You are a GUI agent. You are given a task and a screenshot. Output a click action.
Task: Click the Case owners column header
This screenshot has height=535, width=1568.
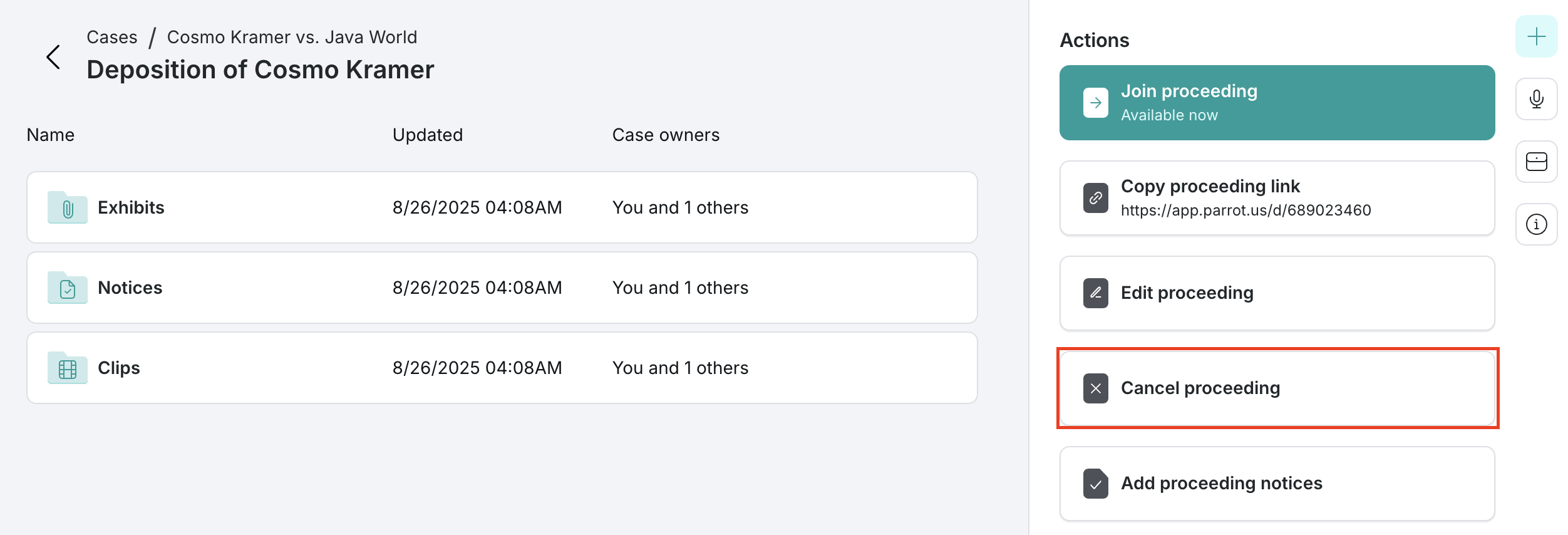pyautogui.click(x=666, y=135)
